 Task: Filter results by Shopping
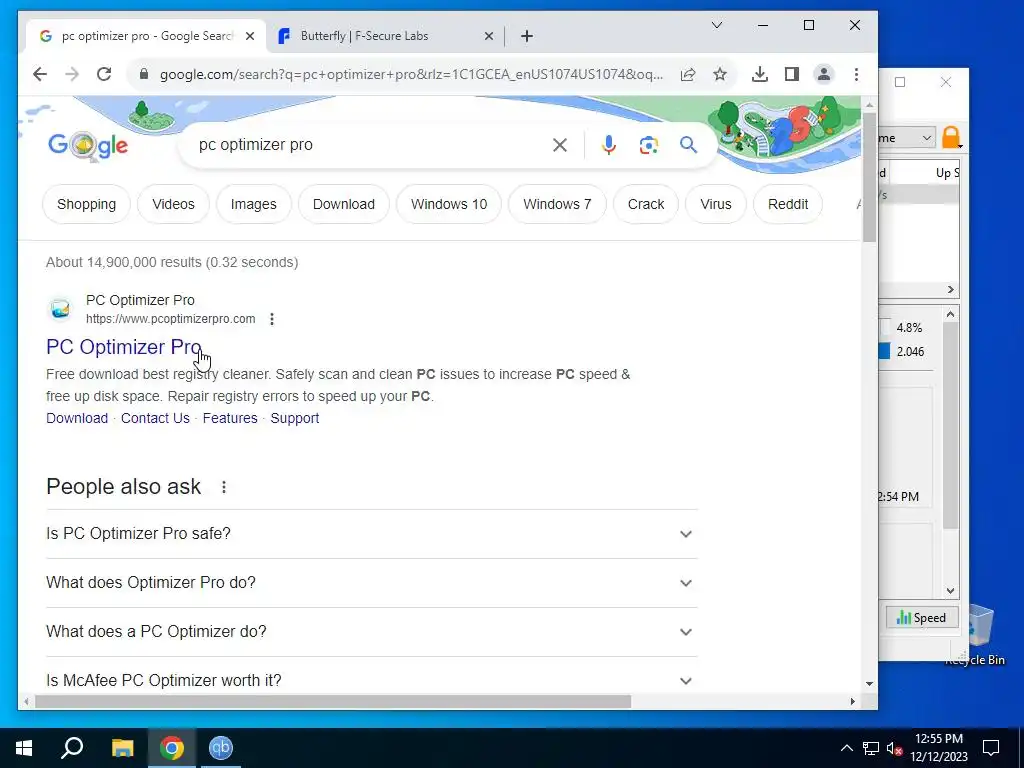click(86, 204)
